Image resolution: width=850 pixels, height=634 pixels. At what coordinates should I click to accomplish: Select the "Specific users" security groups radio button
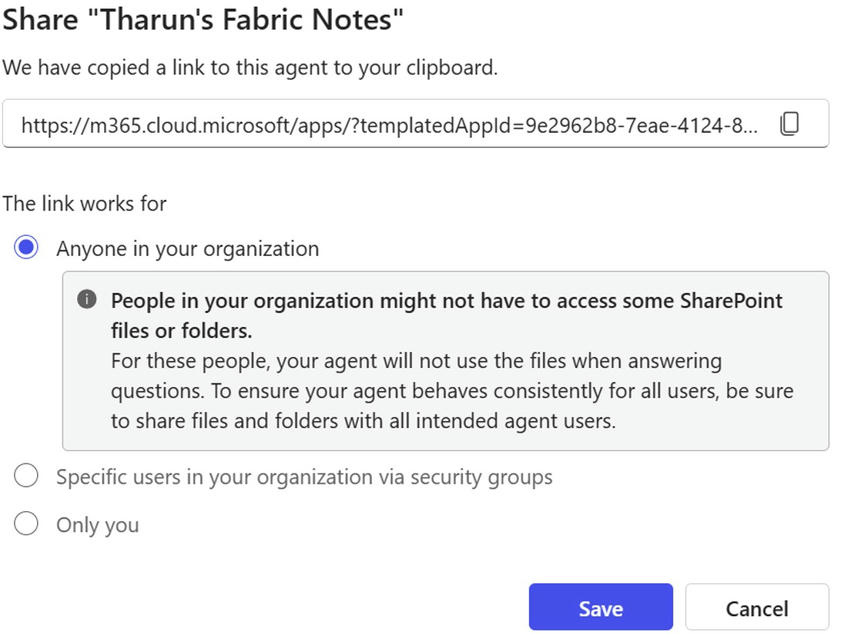(27, 477)
